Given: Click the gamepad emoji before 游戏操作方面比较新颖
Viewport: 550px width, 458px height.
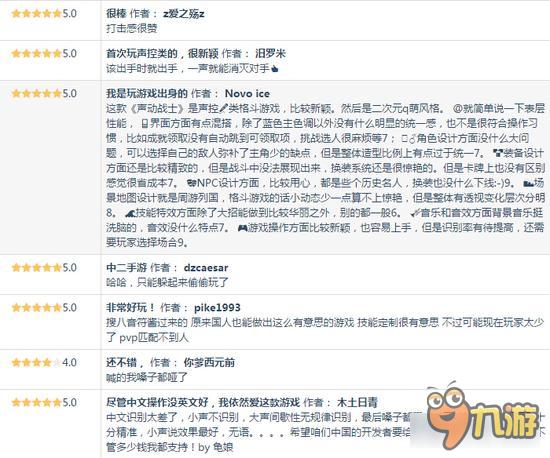Looking at the screenshot, I should click(242, 228).
